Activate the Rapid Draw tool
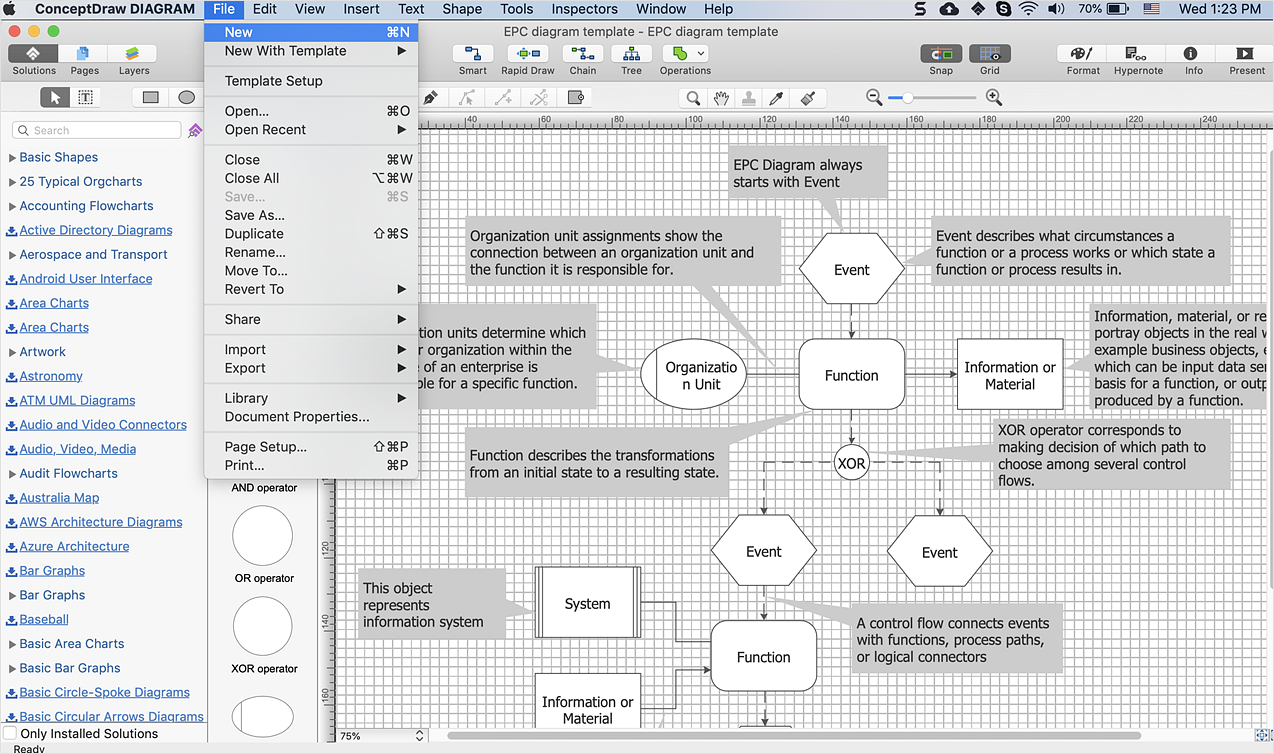Screen dimensions: 1274x754 click(x=527, y=54)
